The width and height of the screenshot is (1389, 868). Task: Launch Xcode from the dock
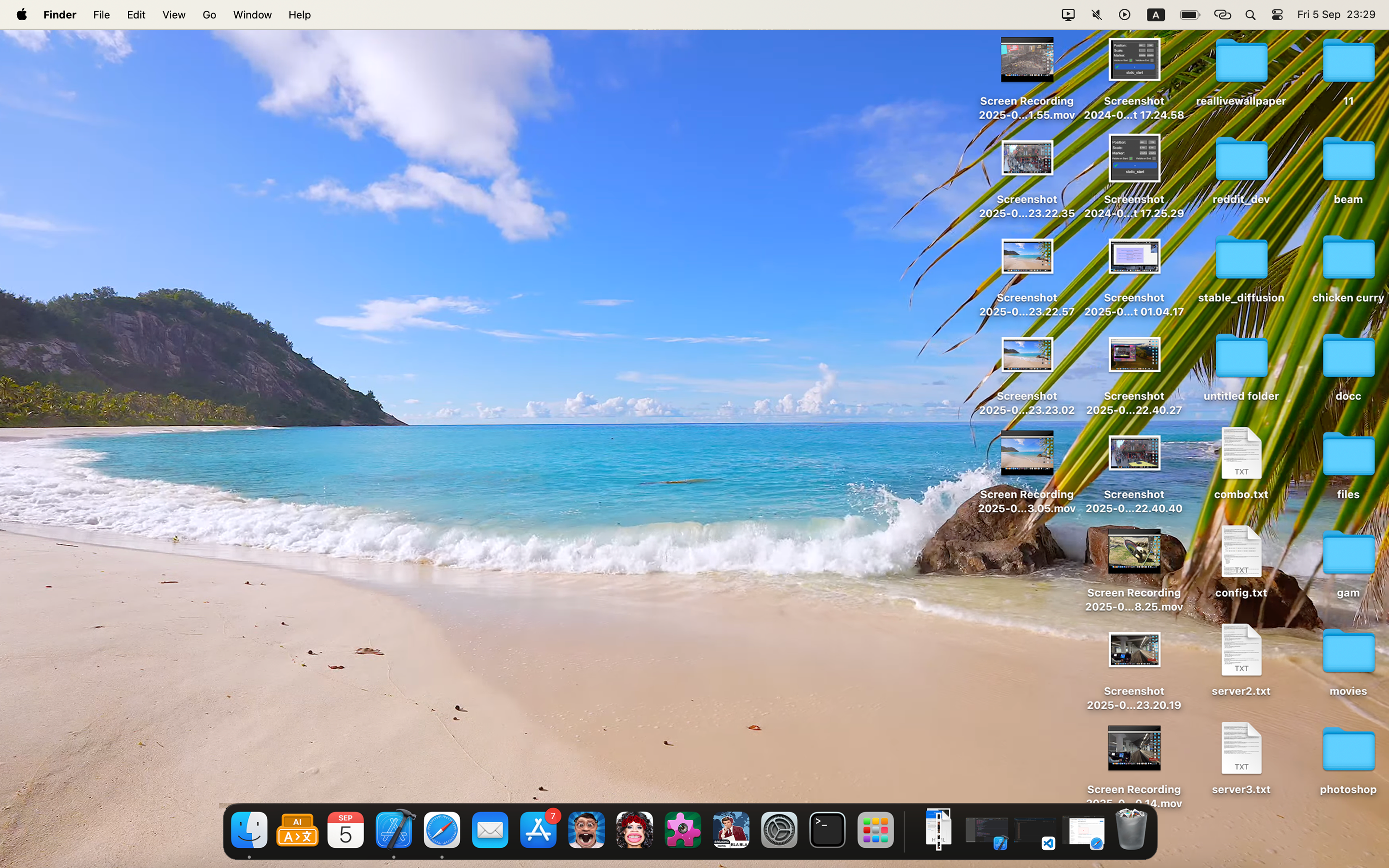[x=394, y=830]
